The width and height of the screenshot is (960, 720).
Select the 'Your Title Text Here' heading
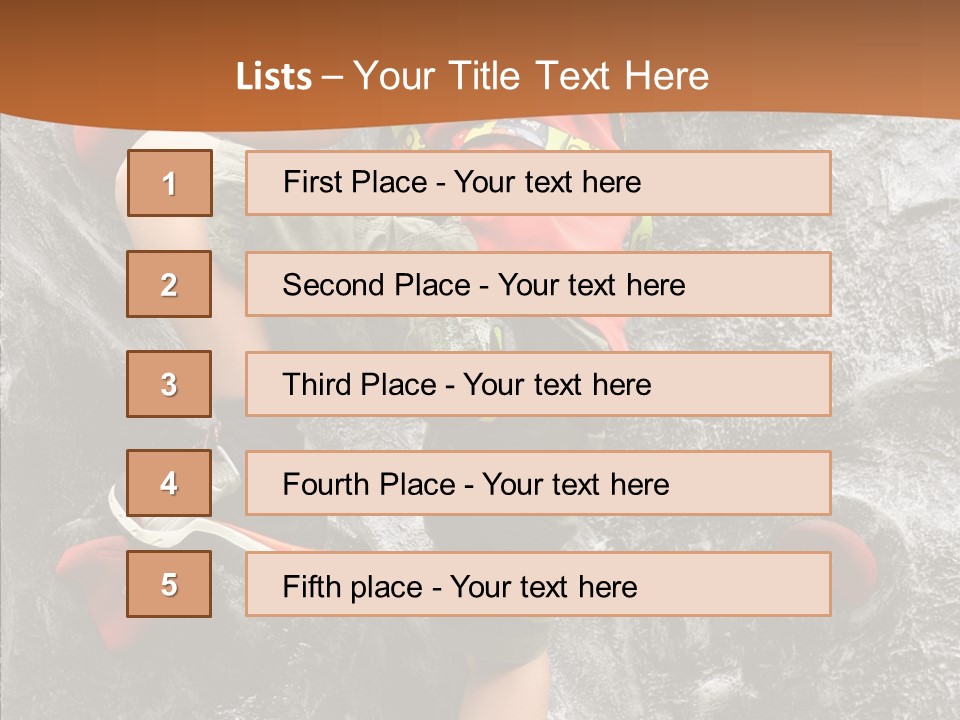click(x=531, y=76)
